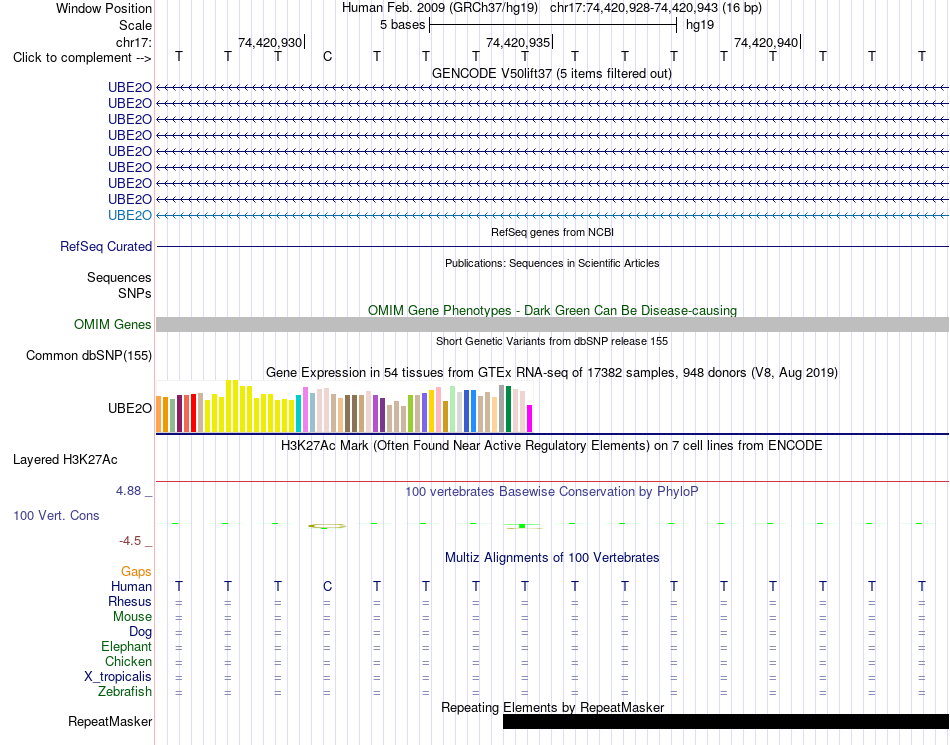Click the C base in the Human alignment row

(327, 586)
